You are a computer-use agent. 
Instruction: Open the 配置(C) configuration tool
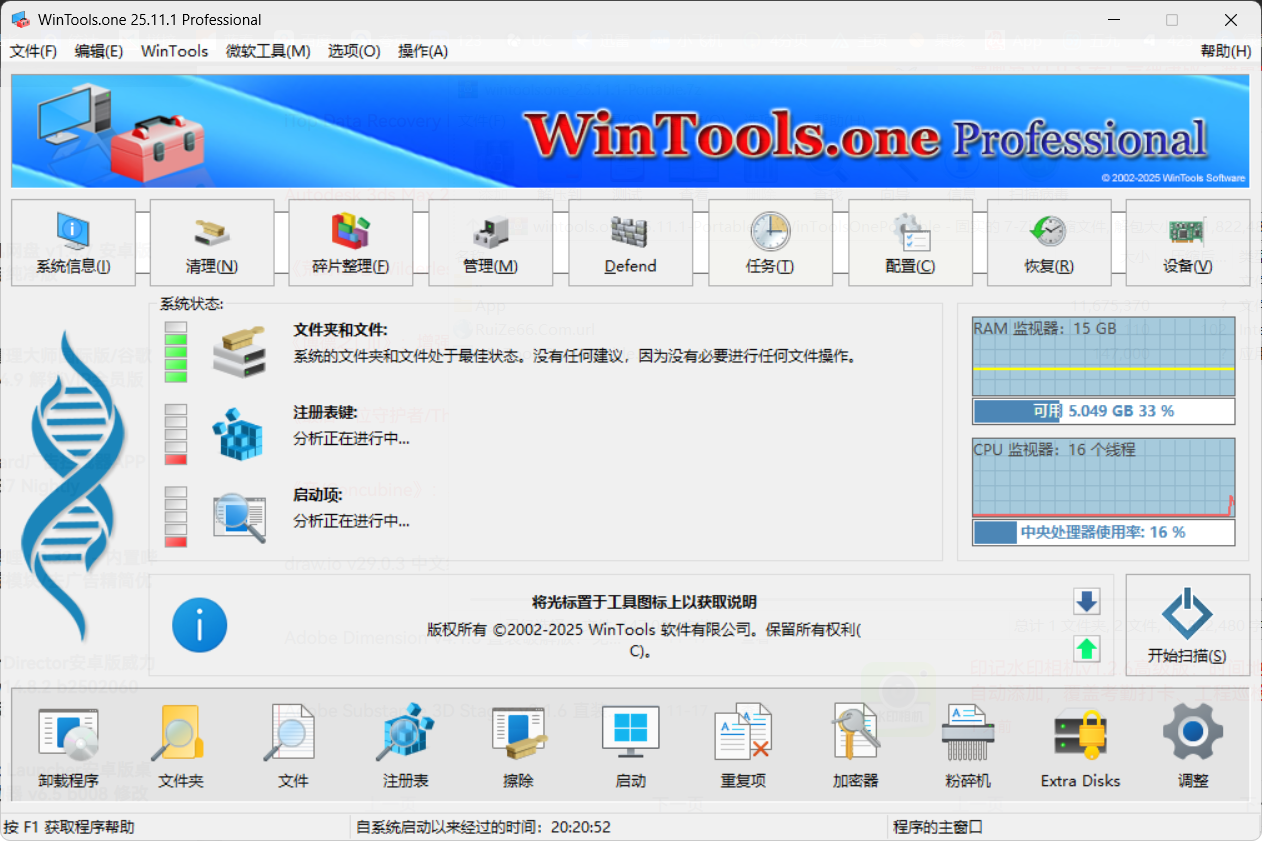coord(910,243)
